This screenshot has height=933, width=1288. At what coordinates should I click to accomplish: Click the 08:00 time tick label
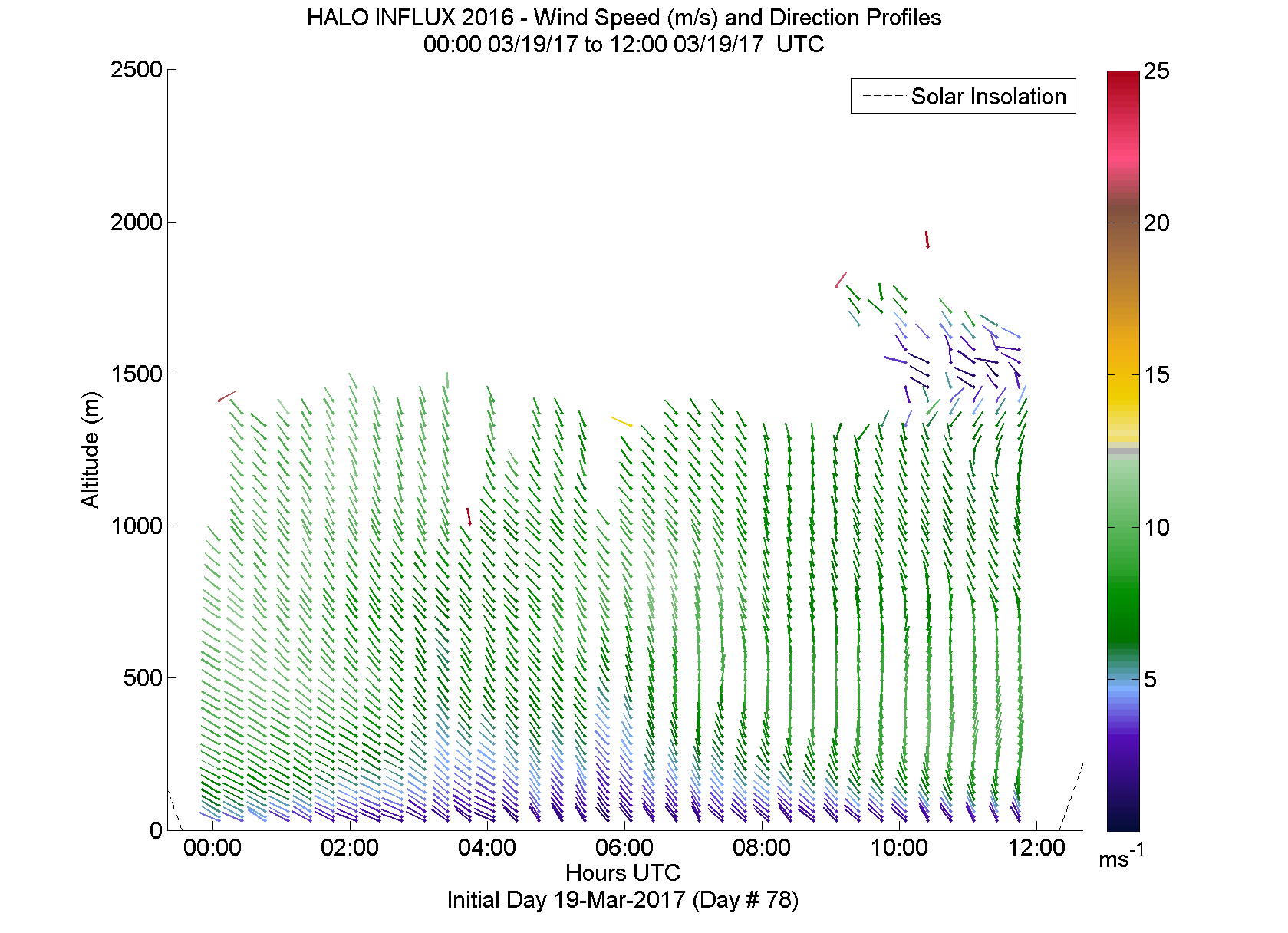[x=762, y=848]
